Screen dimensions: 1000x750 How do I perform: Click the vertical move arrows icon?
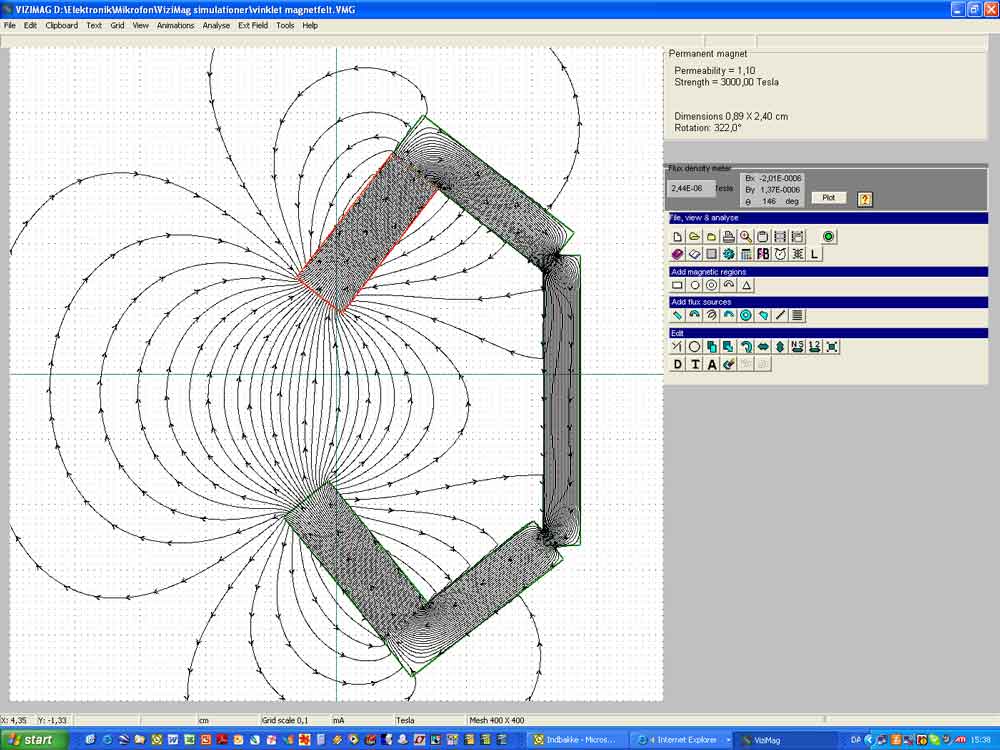tap(780, 346)
